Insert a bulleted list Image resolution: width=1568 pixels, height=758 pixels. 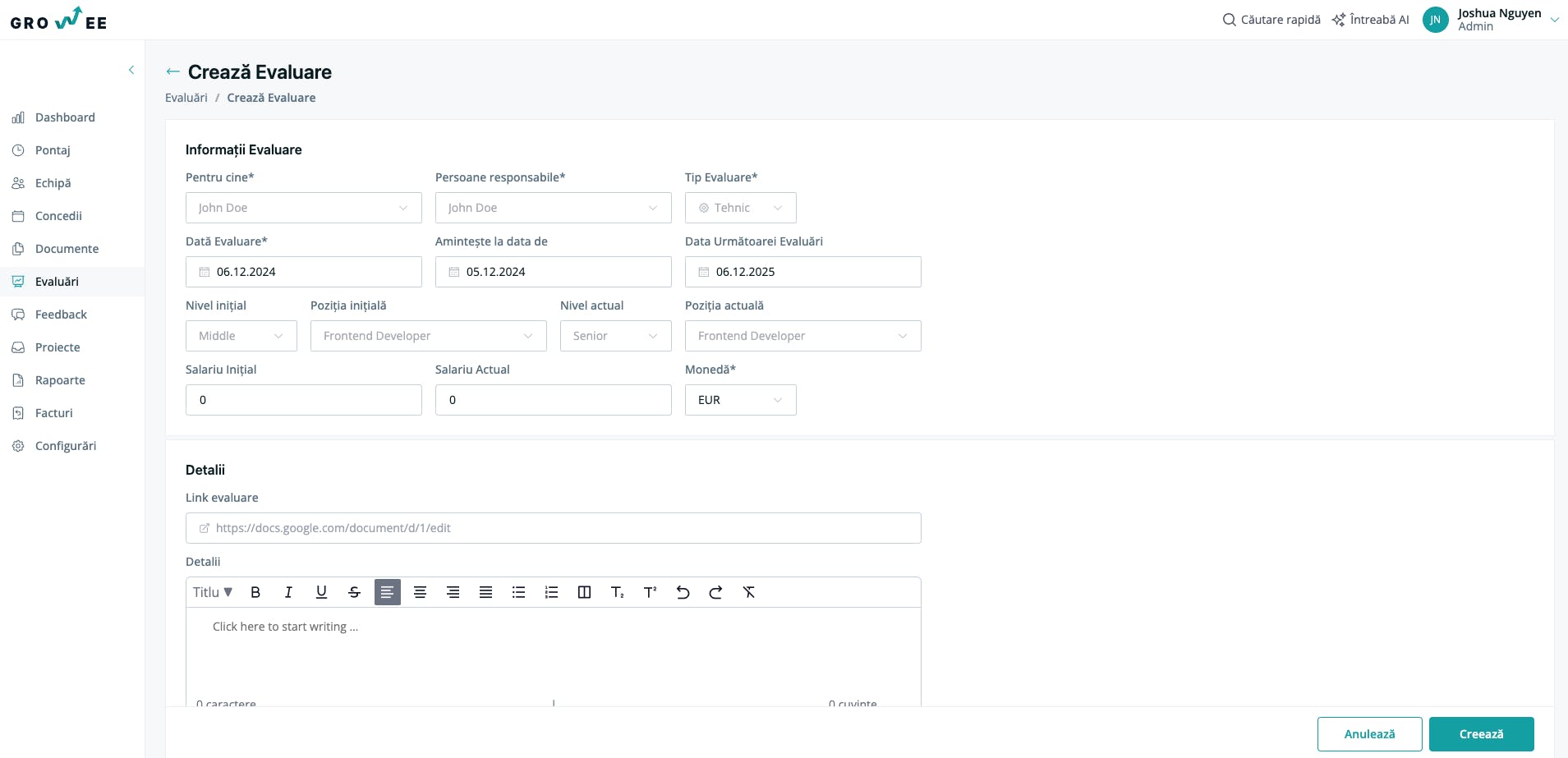(x=518, y=592)
